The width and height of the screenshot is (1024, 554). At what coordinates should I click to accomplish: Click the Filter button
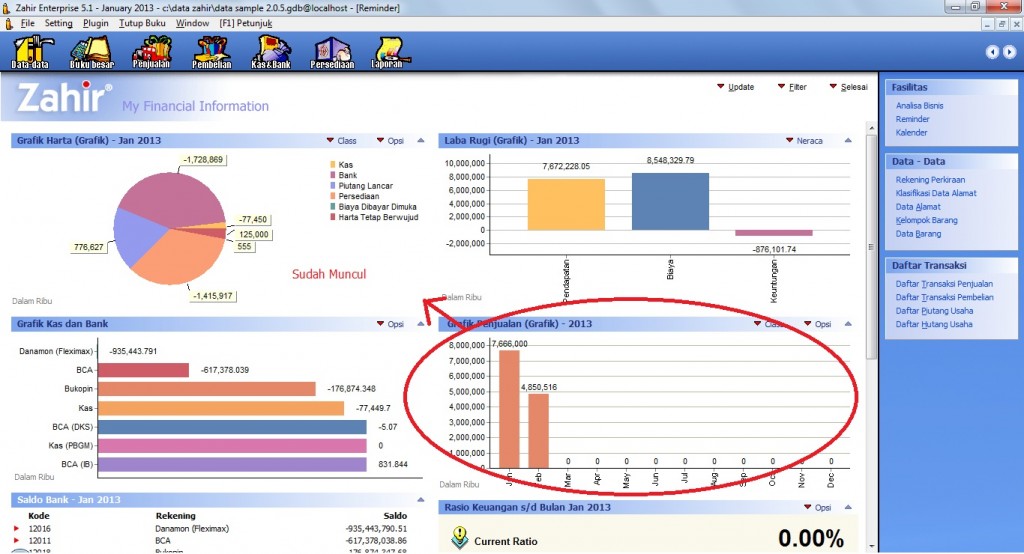(791, 87)
